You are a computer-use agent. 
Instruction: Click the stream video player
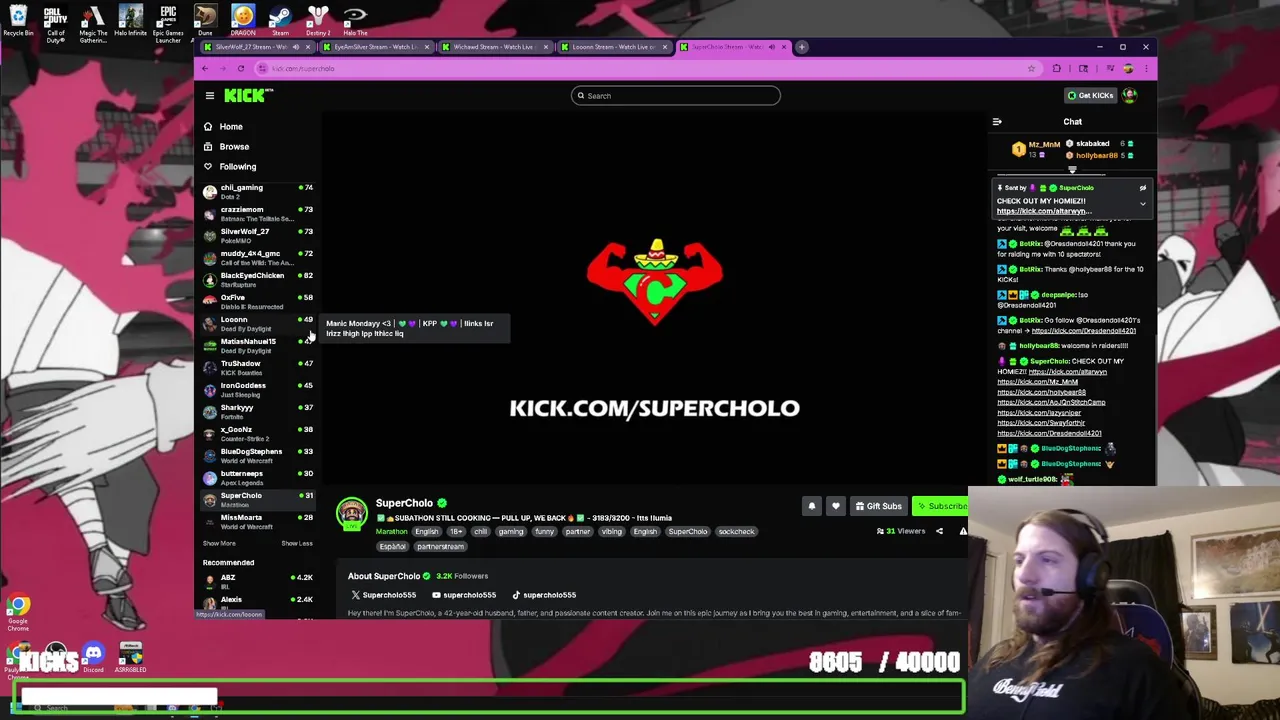(x=654, y=300)
